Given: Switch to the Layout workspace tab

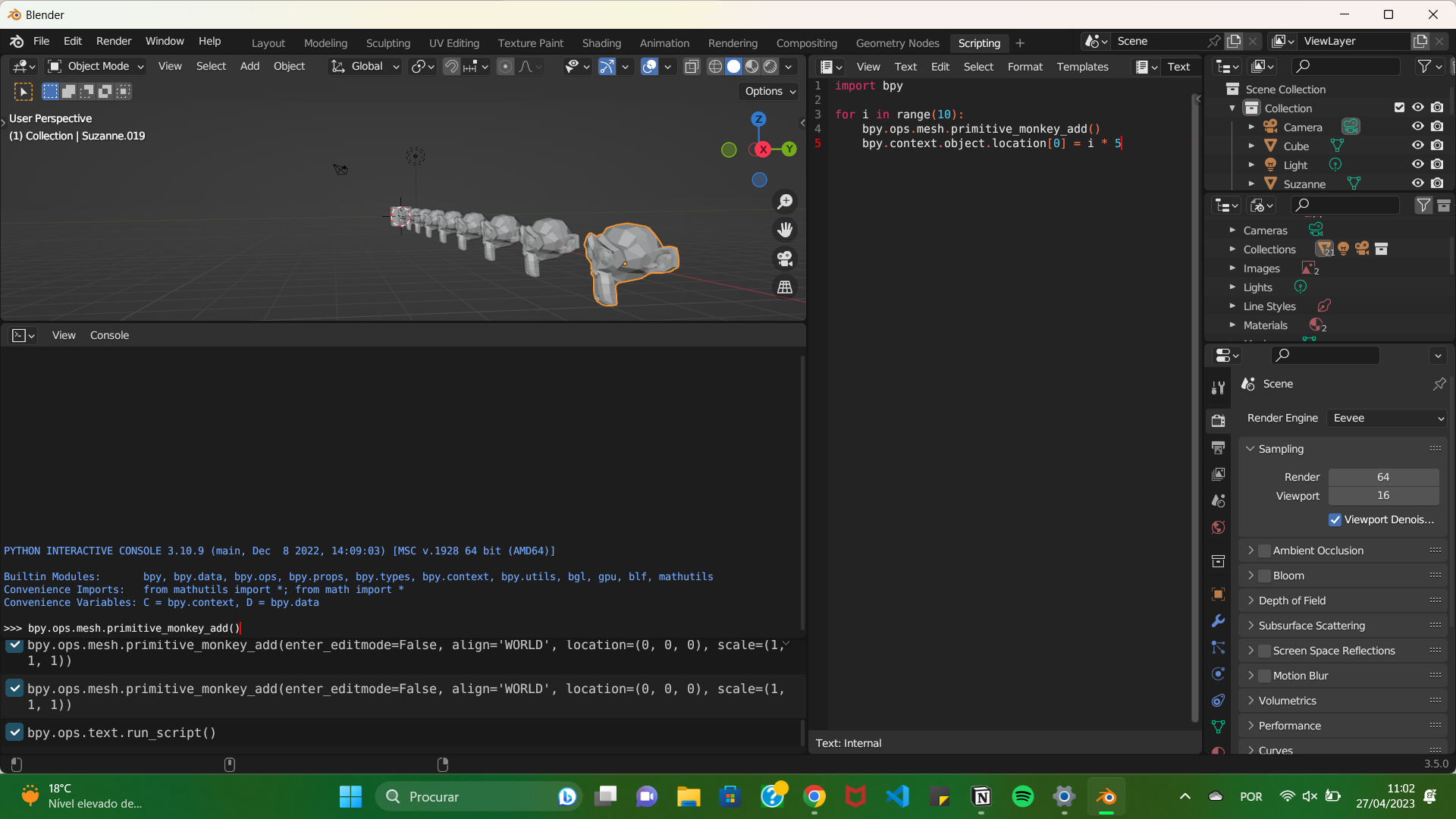Looking at the screenshot, I should 268,43.
